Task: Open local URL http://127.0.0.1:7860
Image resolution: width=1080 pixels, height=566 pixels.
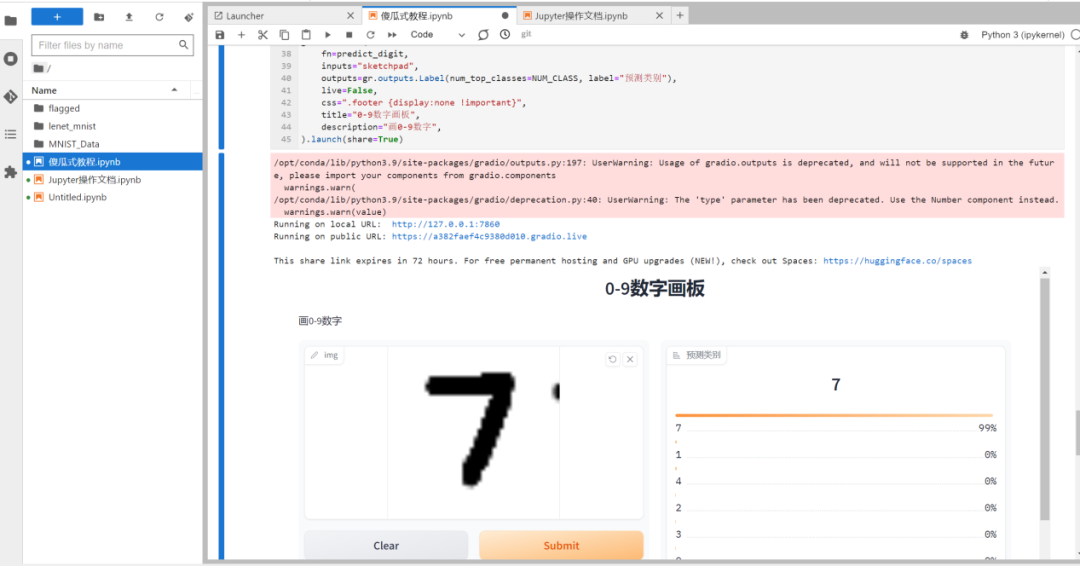Action: 446,224
